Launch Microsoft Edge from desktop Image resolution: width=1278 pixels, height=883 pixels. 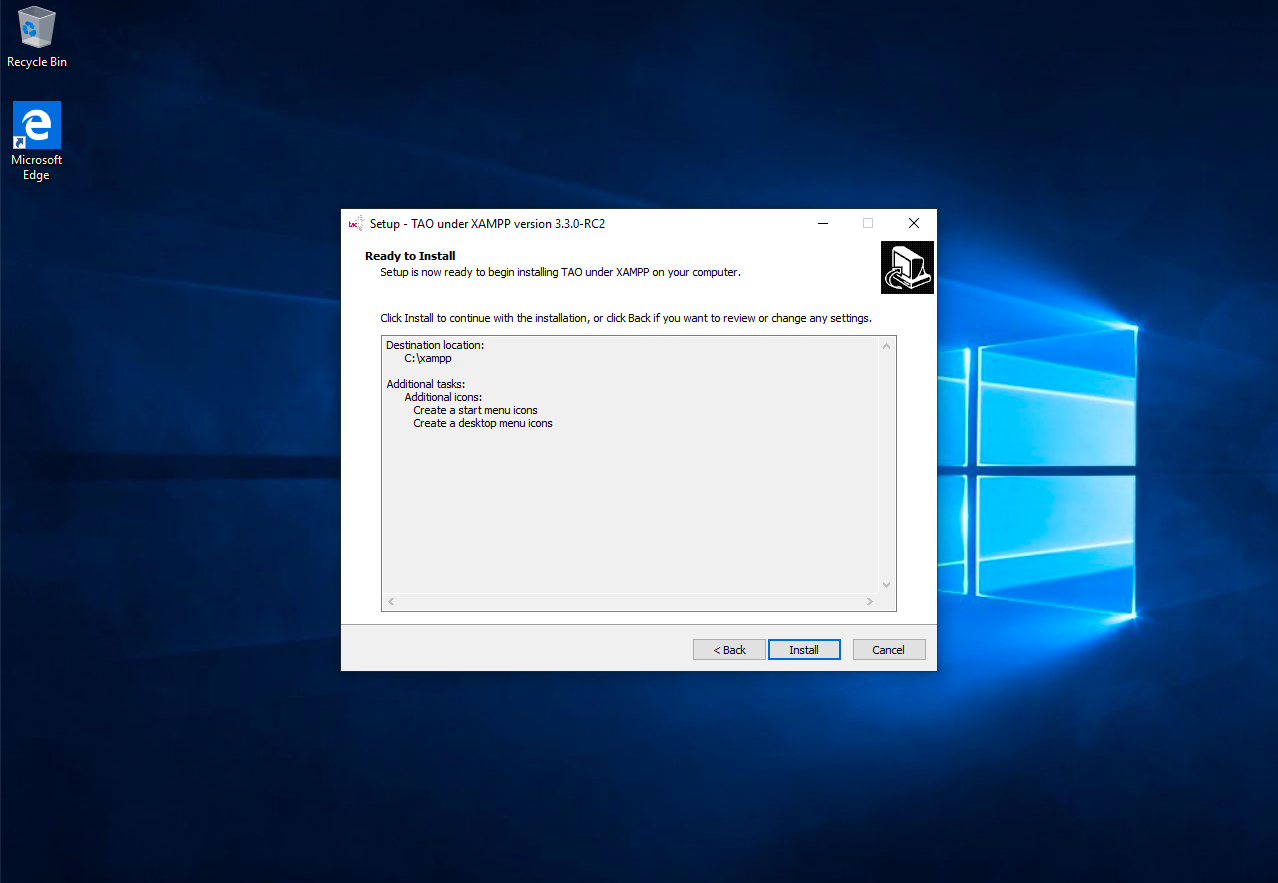[36, 125]
